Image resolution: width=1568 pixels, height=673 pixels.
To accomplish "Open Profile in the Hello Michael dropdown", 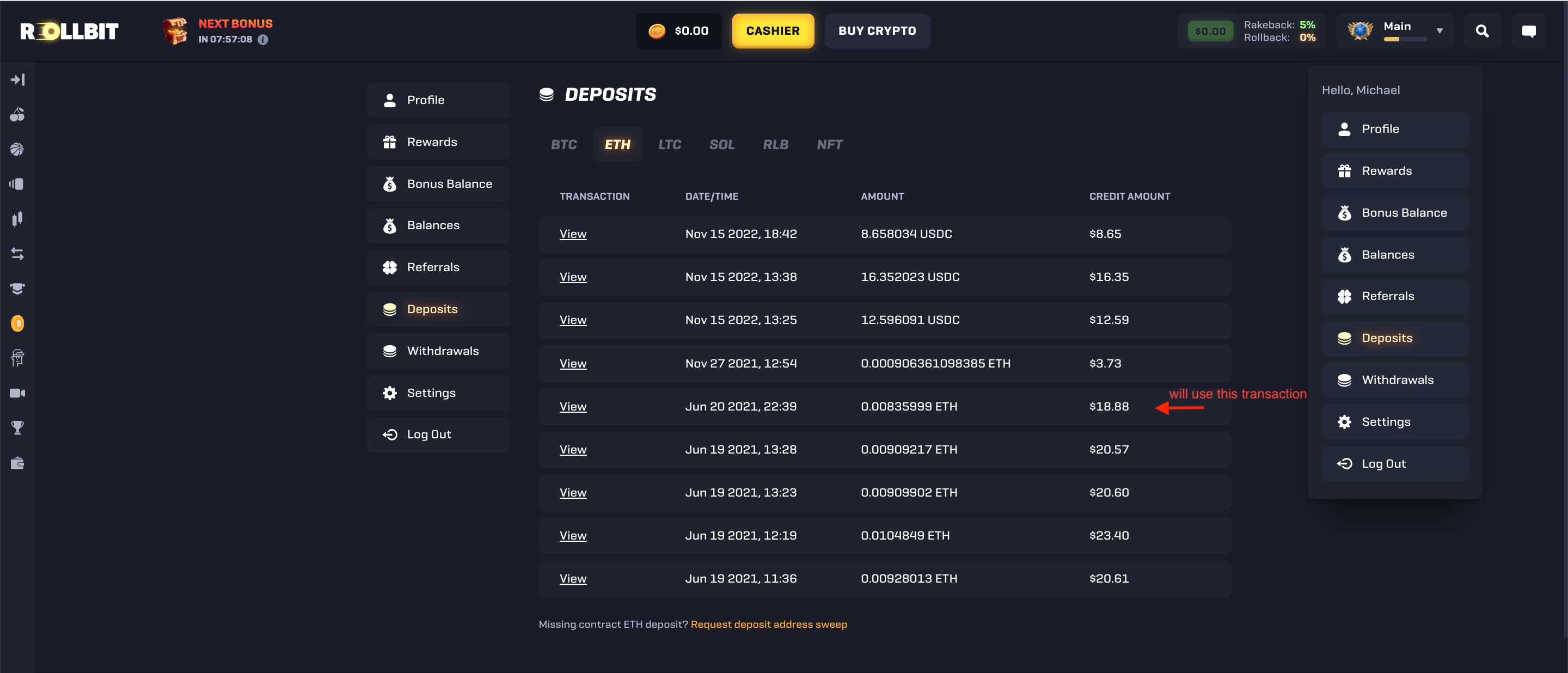I will (1394, 129).
